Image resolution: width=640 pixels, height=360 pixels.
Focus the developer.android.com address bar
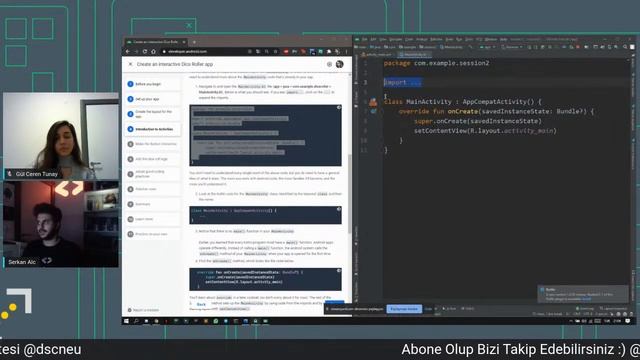[204, 52]
